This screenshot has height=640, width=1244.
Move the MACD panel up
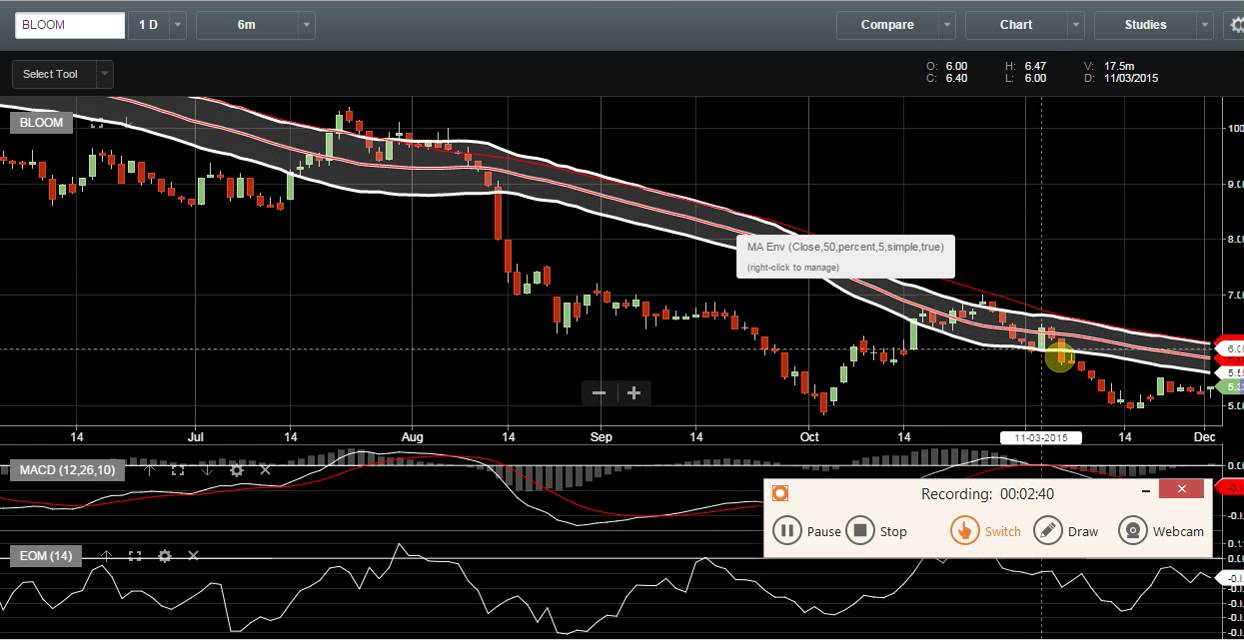[149, 470]
